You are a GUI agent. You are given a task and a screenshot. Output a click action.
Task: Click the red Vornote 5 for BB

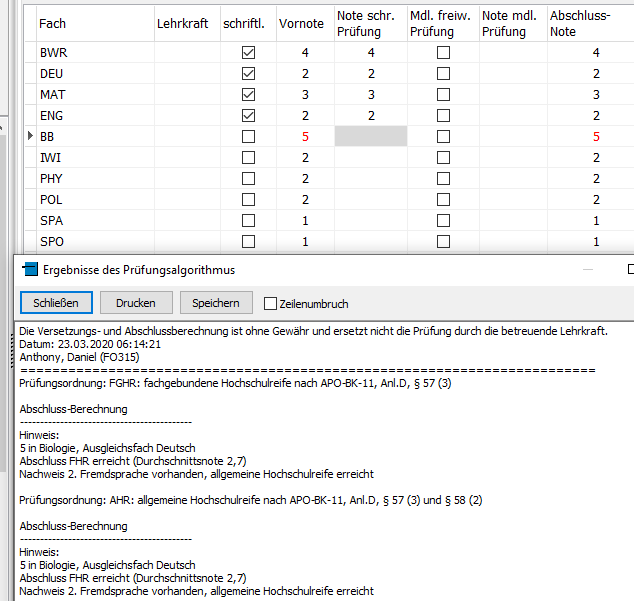305,137
